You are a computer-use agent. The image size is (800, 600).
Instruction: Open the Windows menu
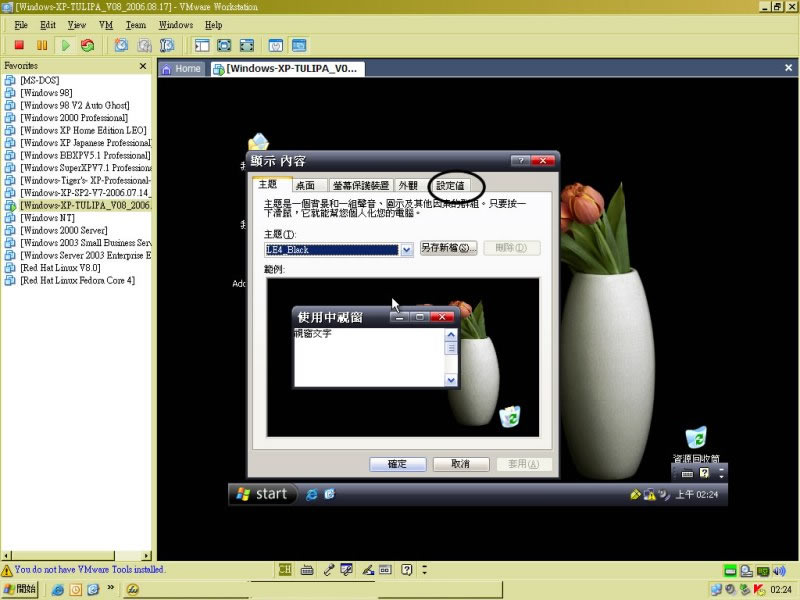pos(176,25)
